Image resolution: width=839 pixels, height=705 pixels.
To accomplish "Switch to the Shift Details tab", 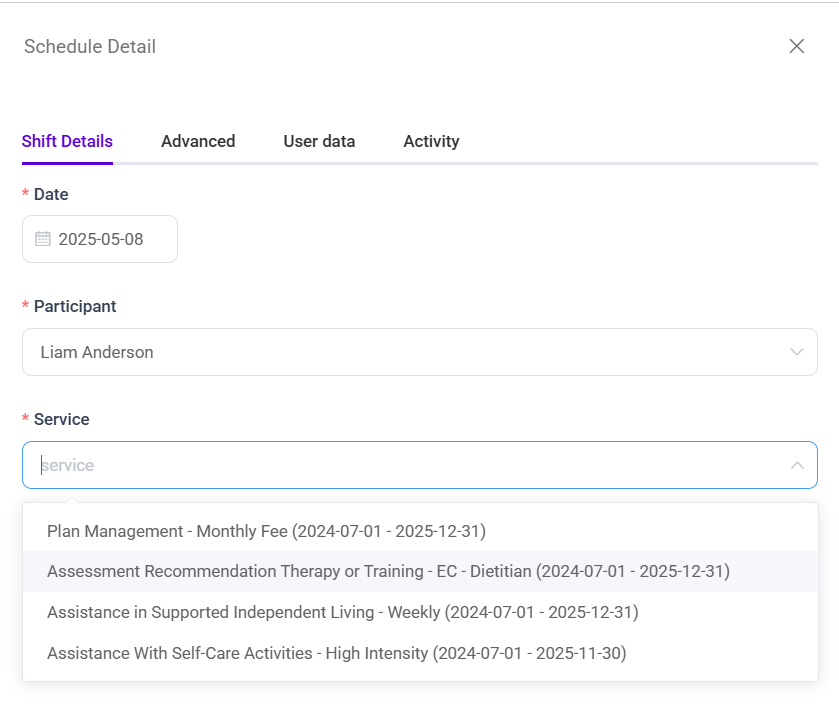I will coord(67,141).
